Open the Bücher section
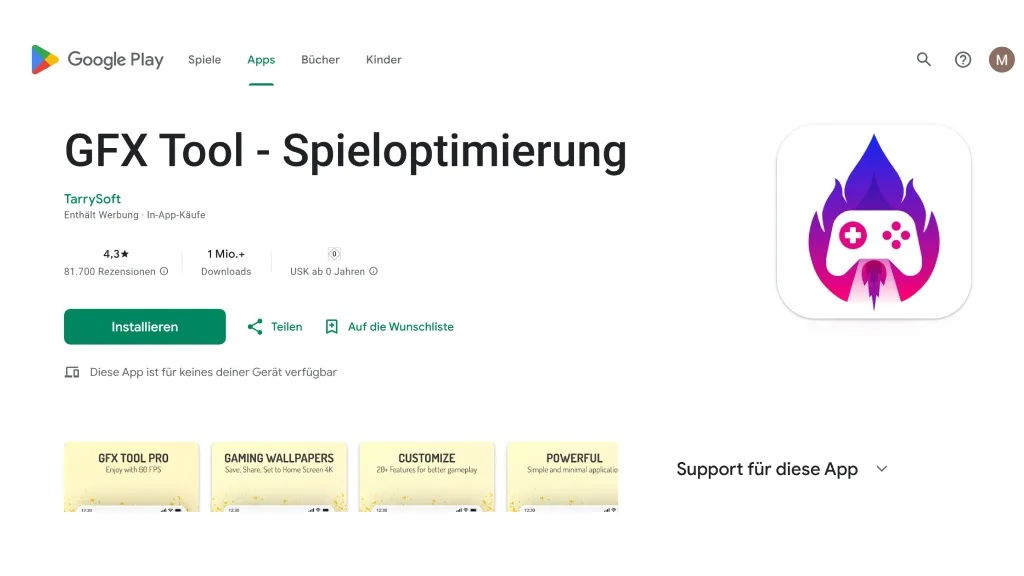1024x576 pixels. [320, 59]
